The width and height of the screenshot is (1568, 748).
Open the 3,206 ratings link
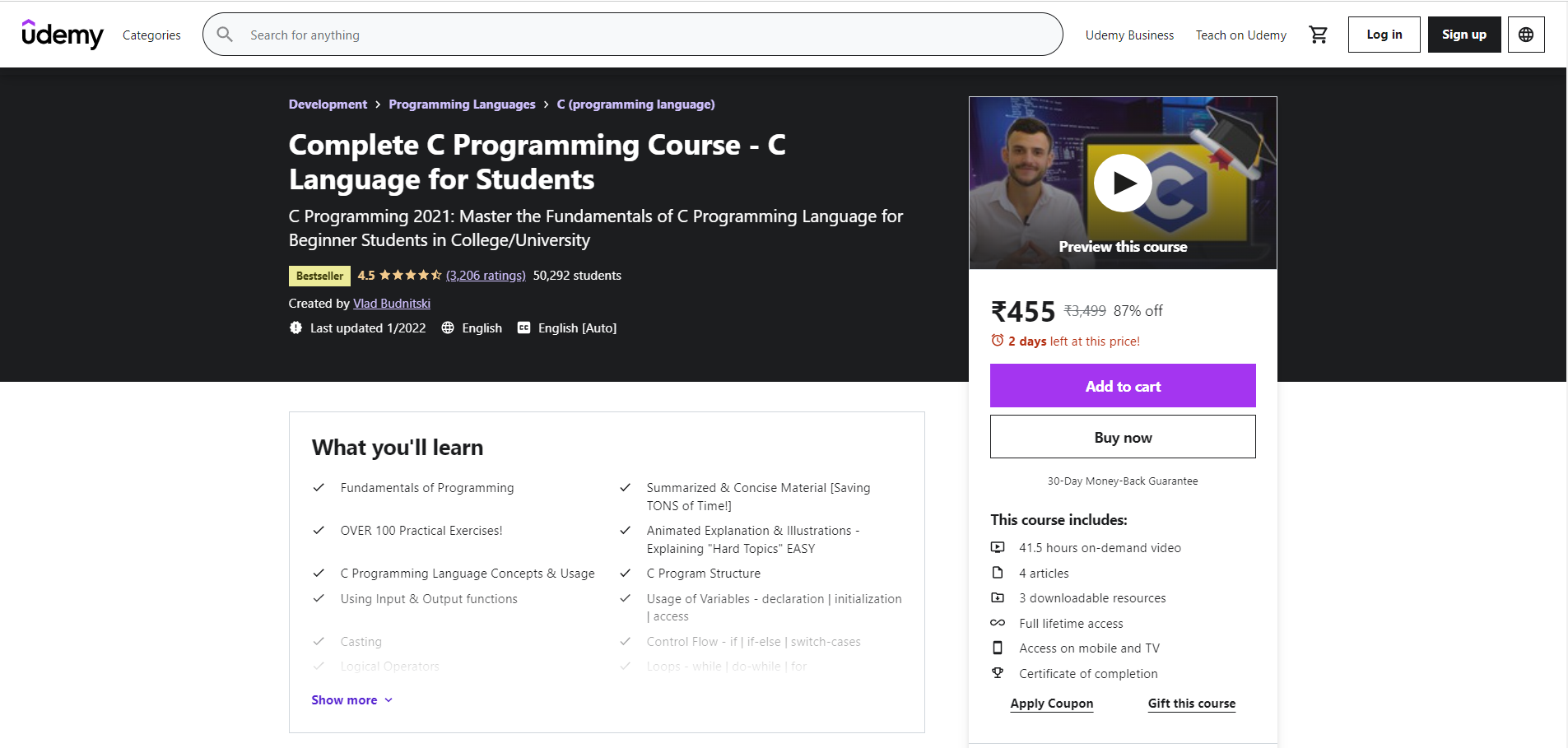tap(486, 275)
